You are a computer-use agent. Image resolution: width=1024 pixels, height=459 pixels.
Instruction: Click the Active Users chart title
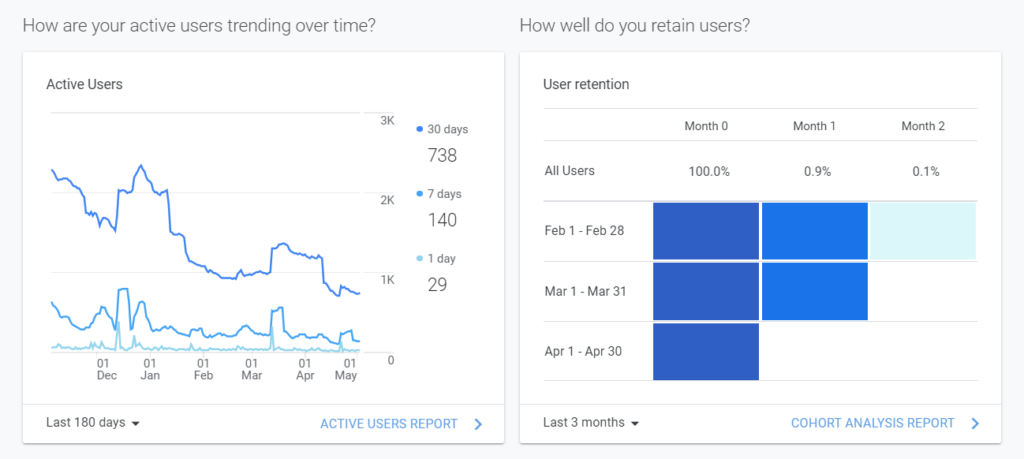point(84,85)
